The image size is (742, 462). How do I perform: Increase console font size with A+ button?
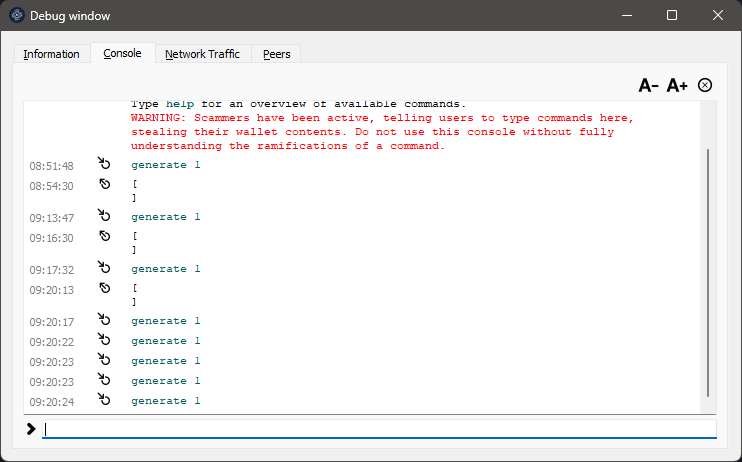click(x=677, y=86)
